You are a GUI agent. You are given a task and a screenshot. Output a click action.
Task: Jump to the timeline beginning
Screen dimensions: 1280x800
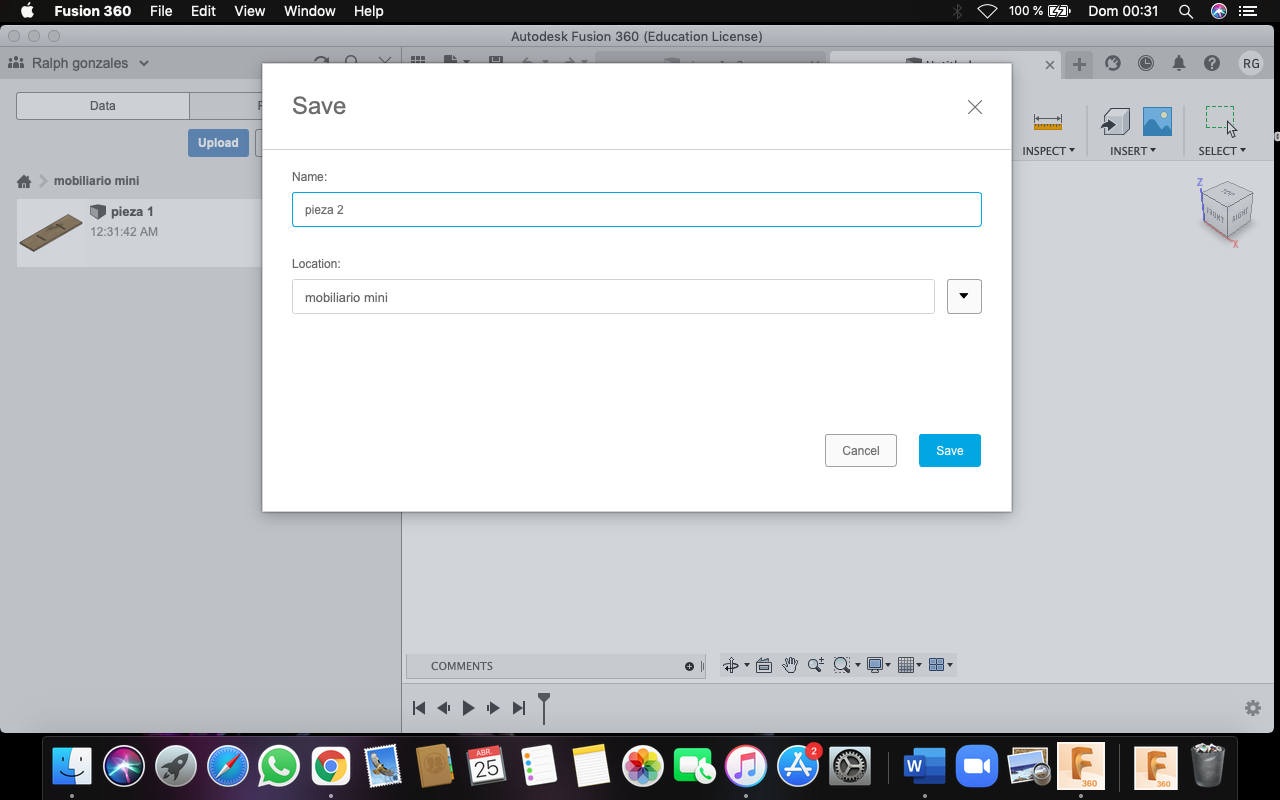[x=419, y=708]
